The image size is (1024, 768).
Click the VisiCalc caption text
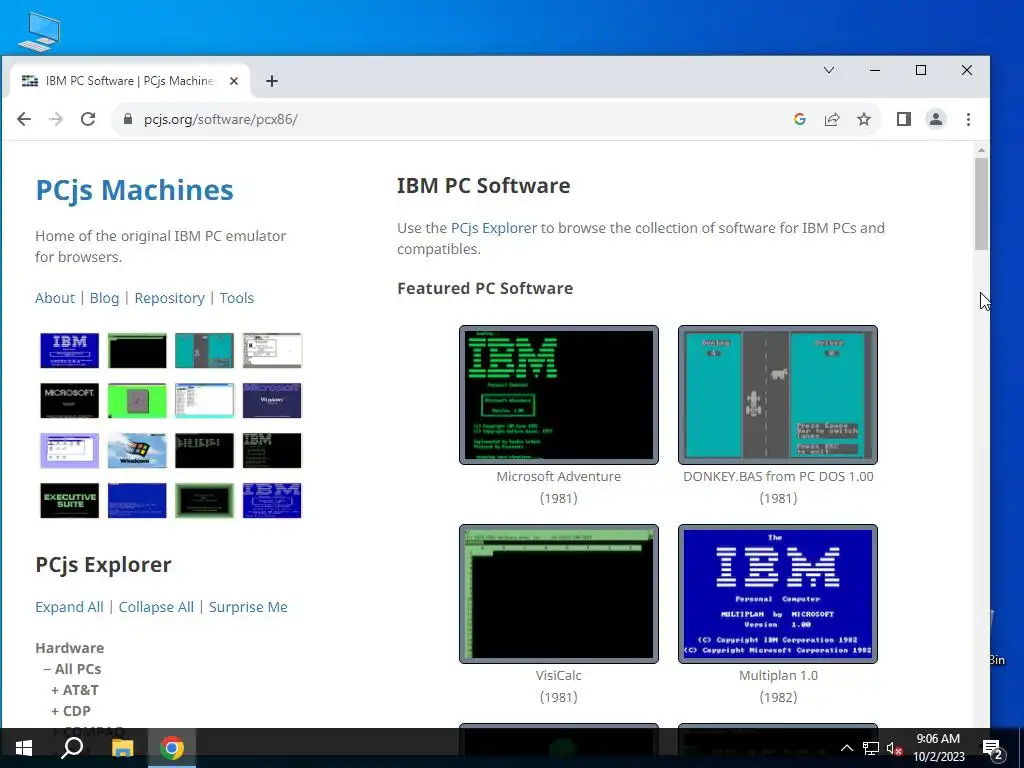coord(558,675)
